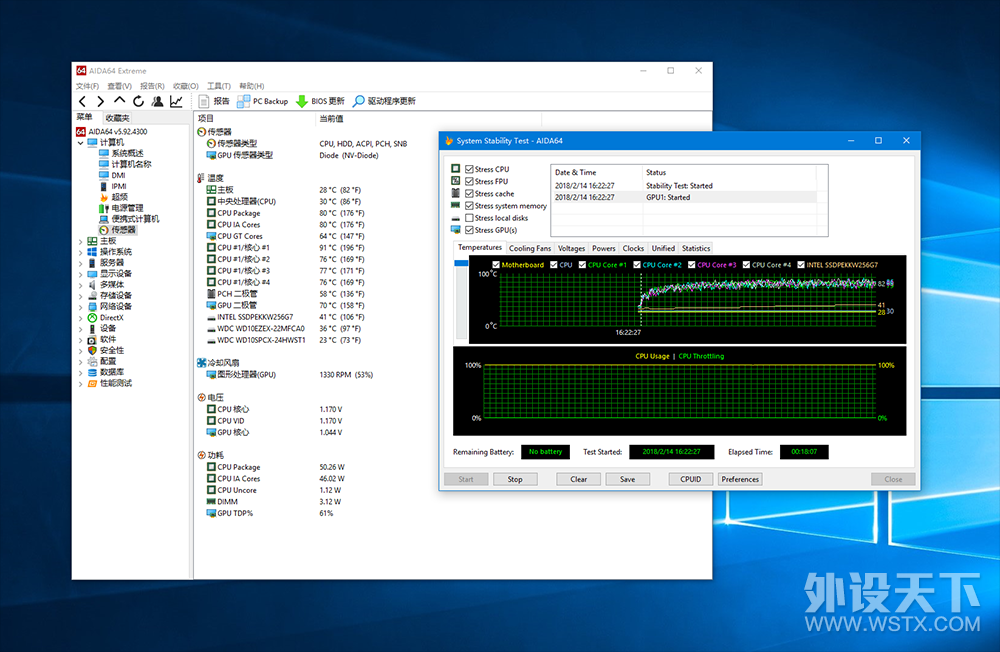Open the graph chart icon in AIDA64 toolbar

click(176, 101)
